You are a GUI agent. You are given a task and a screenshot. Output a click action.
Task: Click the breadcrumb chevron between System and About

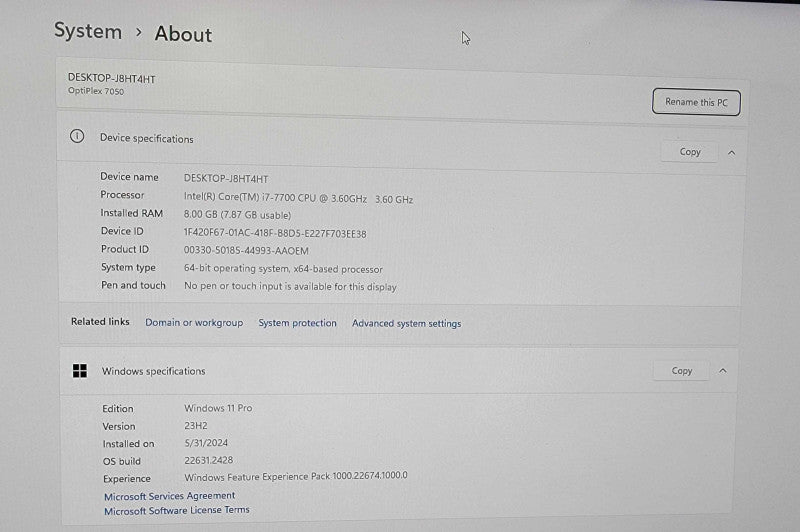(139, 32)
